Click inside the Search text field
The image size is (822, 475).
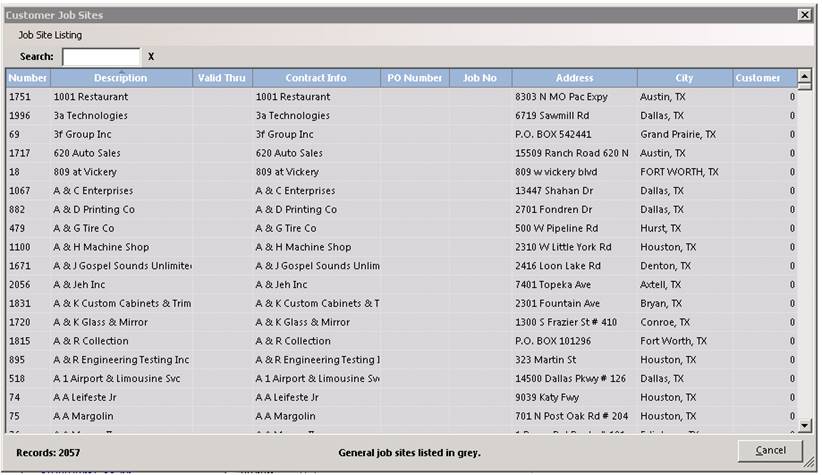[x=101, y=57]
